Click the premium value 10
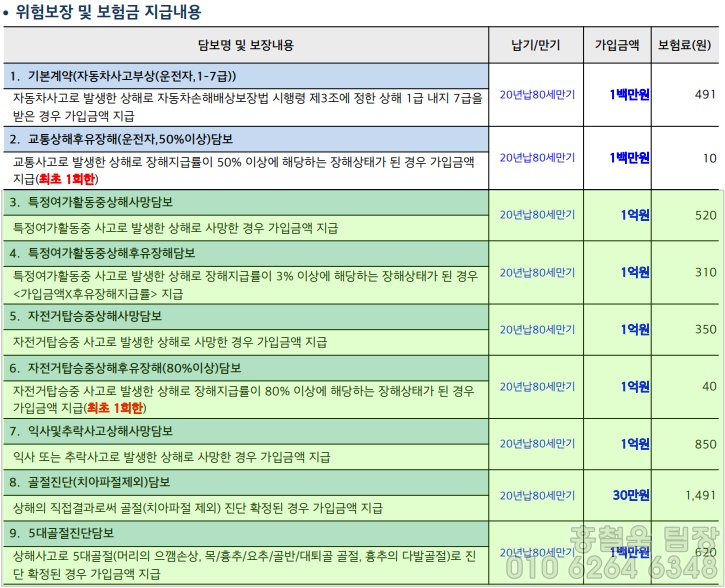 pos(710,158)
